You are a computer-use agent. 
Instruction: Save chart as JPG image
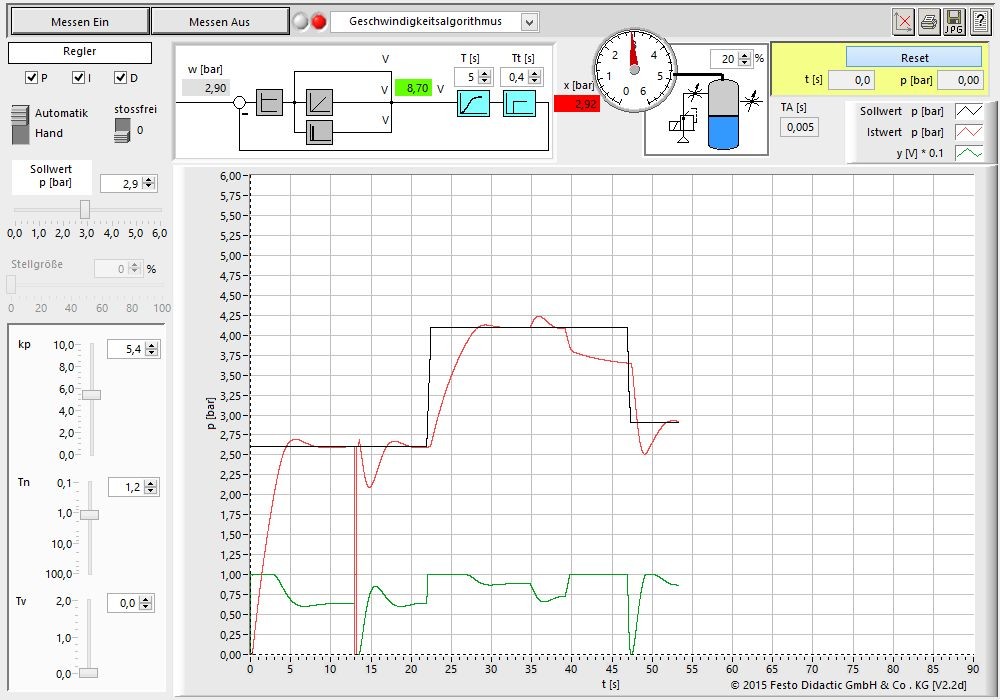tap(954, 21)
